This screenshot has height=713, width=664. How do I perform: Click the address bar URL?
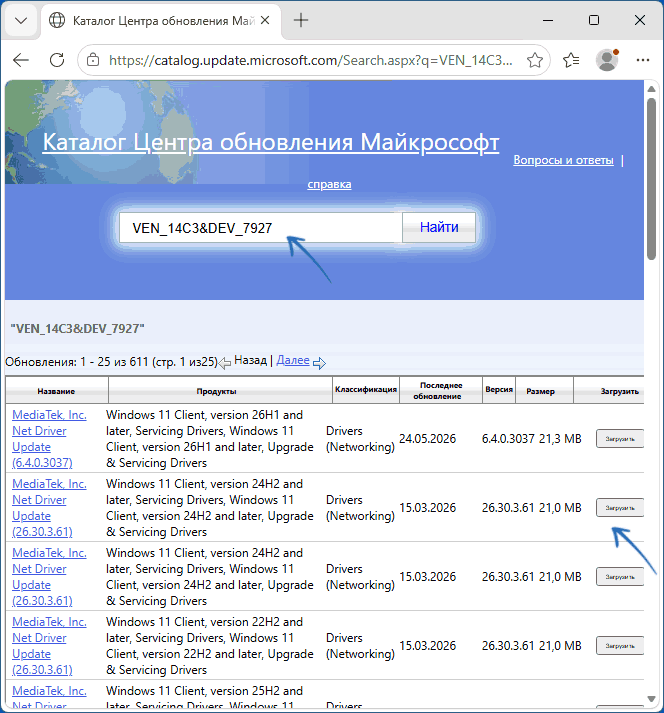pyautogui.click(x=311, y=60)
